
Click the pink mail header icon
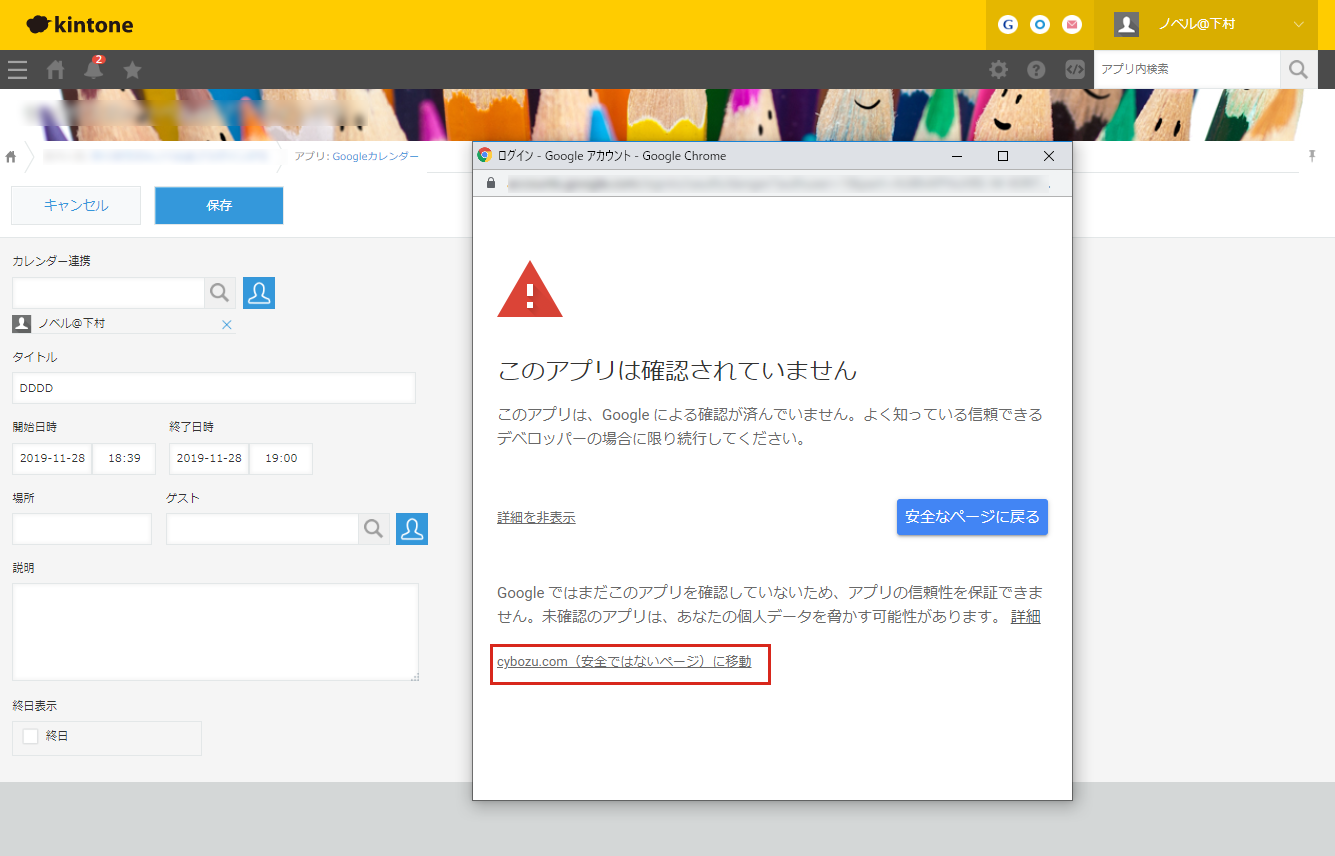coord(1072,25)
